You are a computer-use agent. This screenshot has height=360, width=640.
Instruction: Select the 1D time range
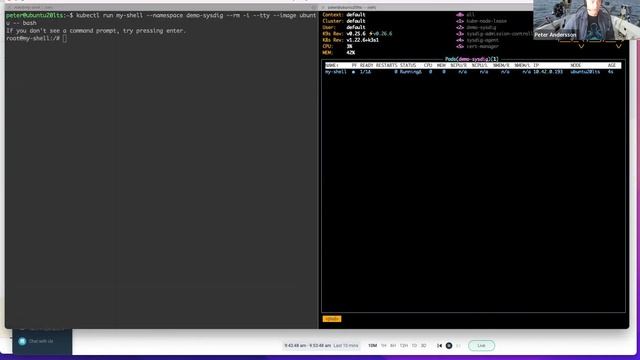click(414, 346)
